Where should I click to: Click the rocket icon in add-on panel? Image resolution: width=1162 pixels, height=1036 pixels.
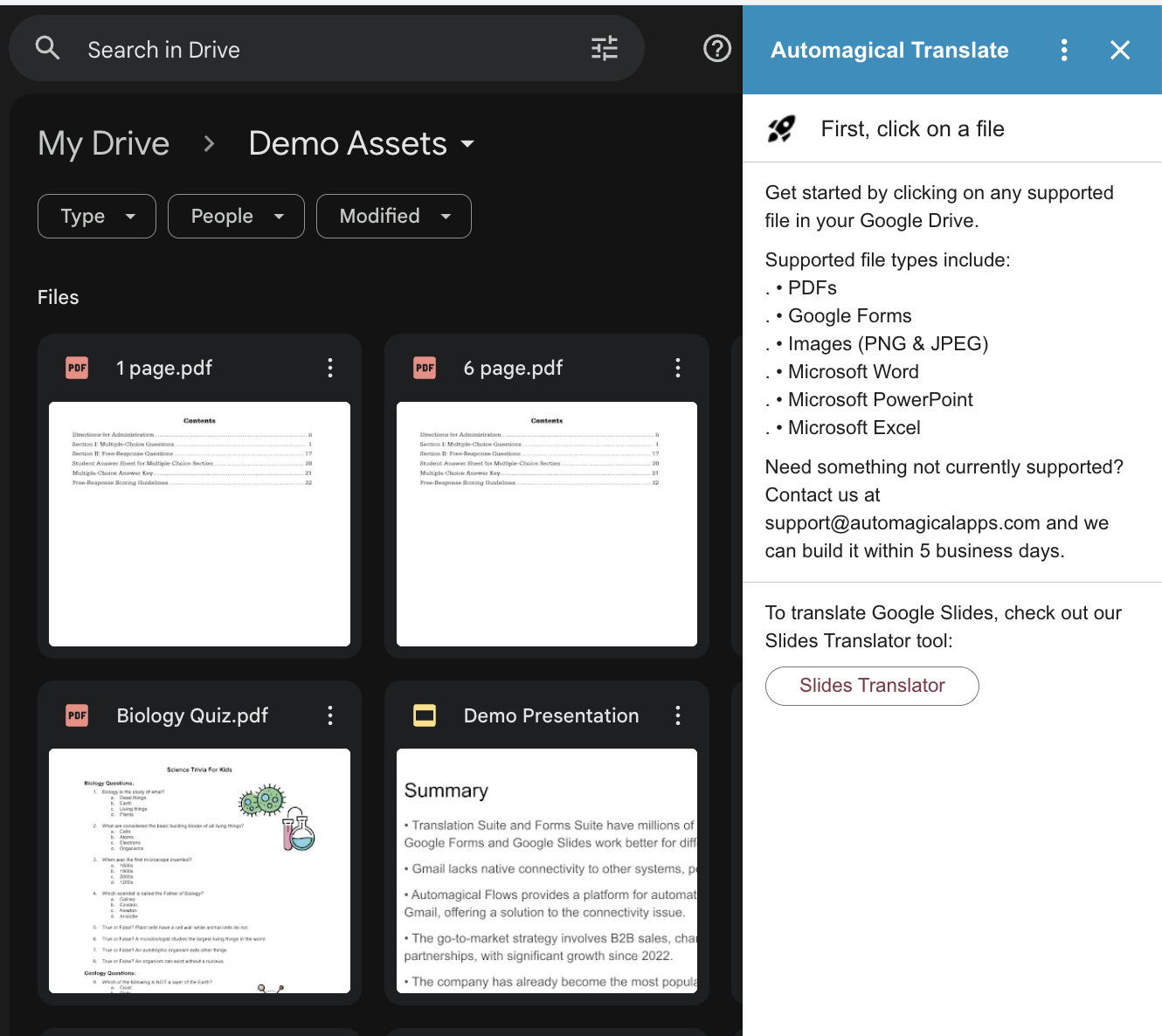[x=781, y=129]
